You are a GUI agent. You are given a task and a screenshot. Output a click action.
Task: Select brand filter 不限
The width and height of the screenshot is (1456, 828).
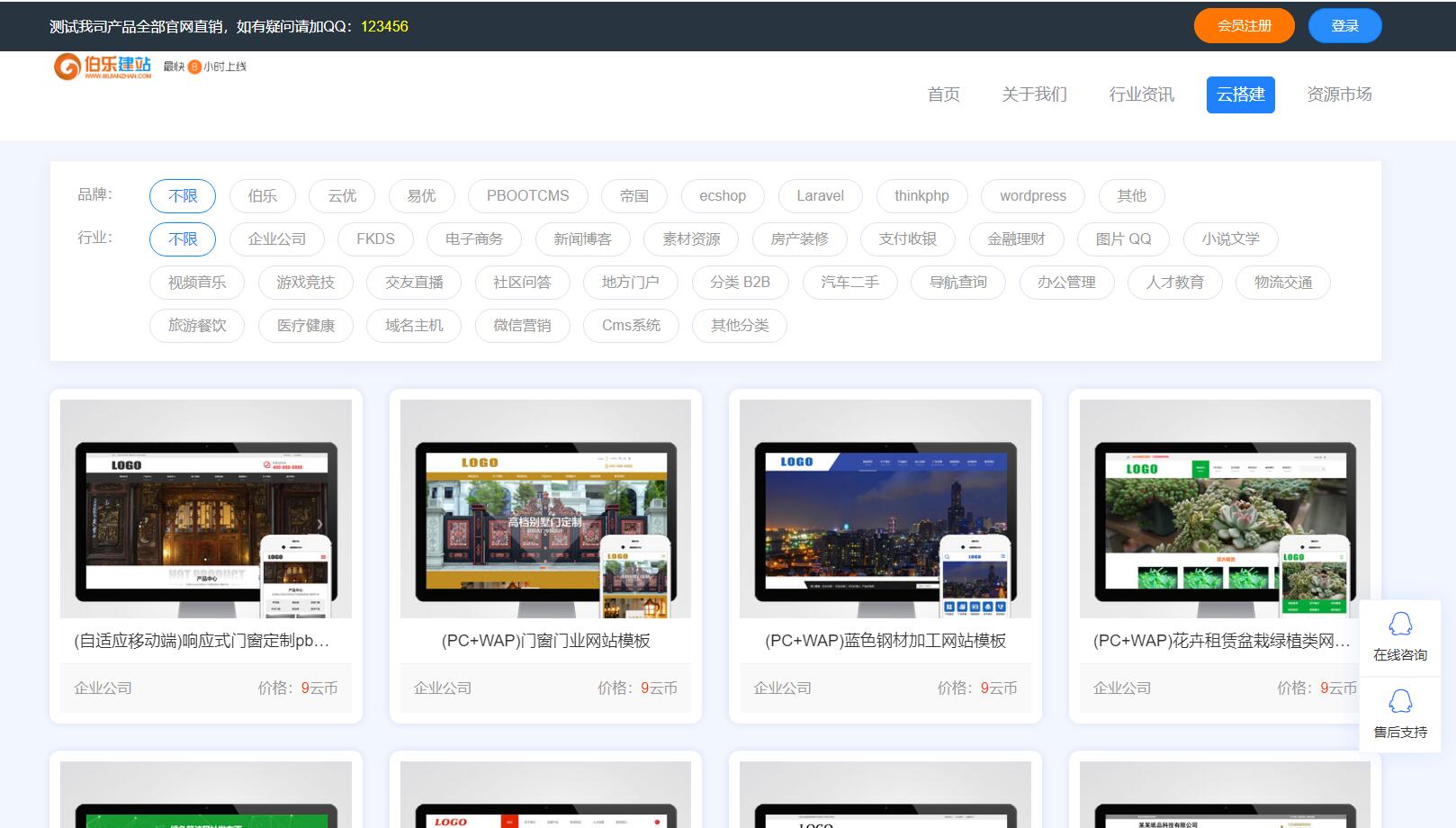coord(183,195)
